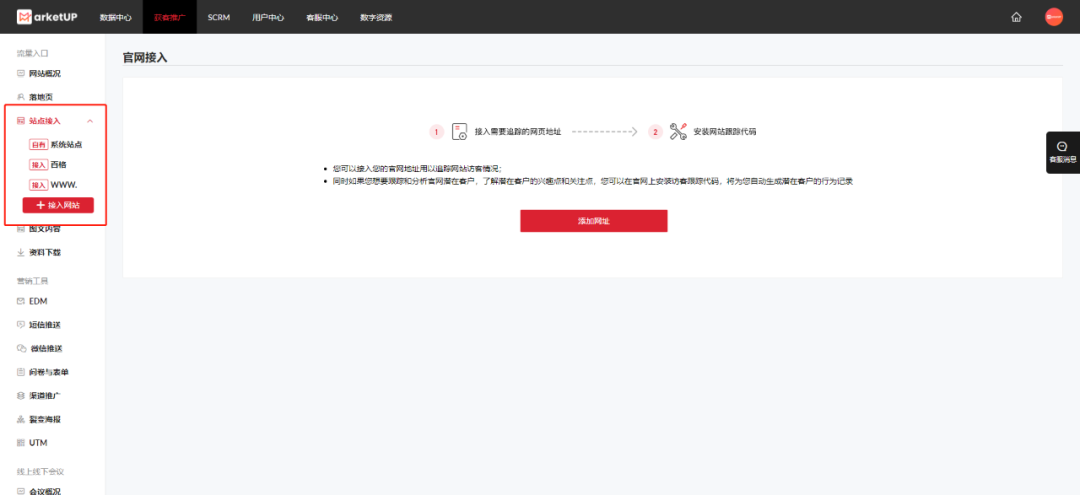
Task: Click the UTM sidebar icon
Action: (x=21, y=443)
